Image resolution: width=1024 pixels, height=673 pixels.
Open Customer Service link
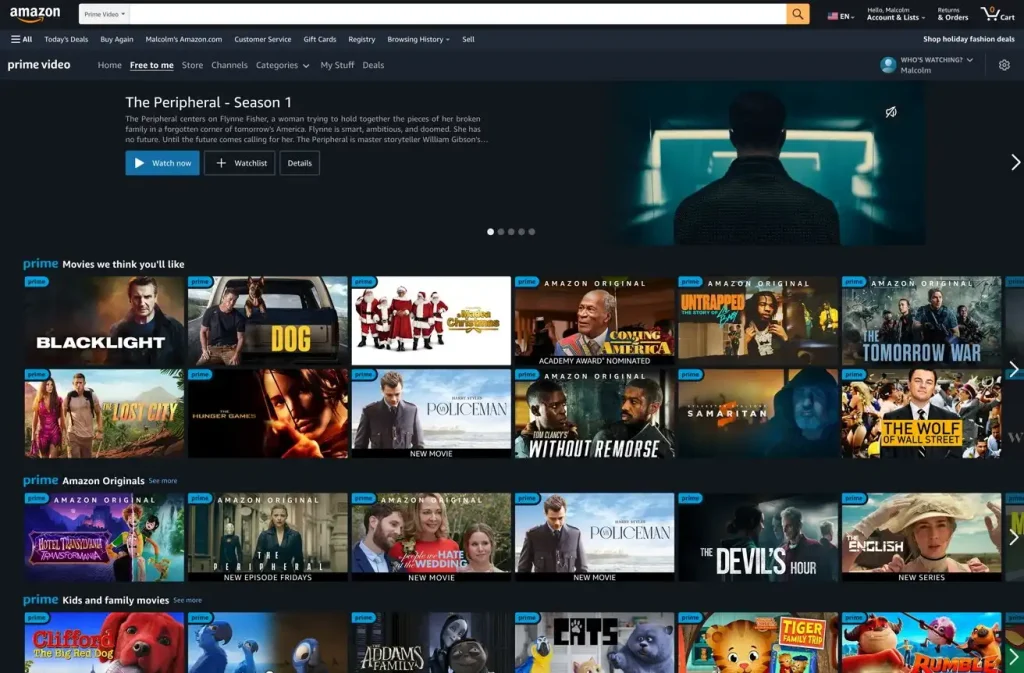[x=263, y=39]
